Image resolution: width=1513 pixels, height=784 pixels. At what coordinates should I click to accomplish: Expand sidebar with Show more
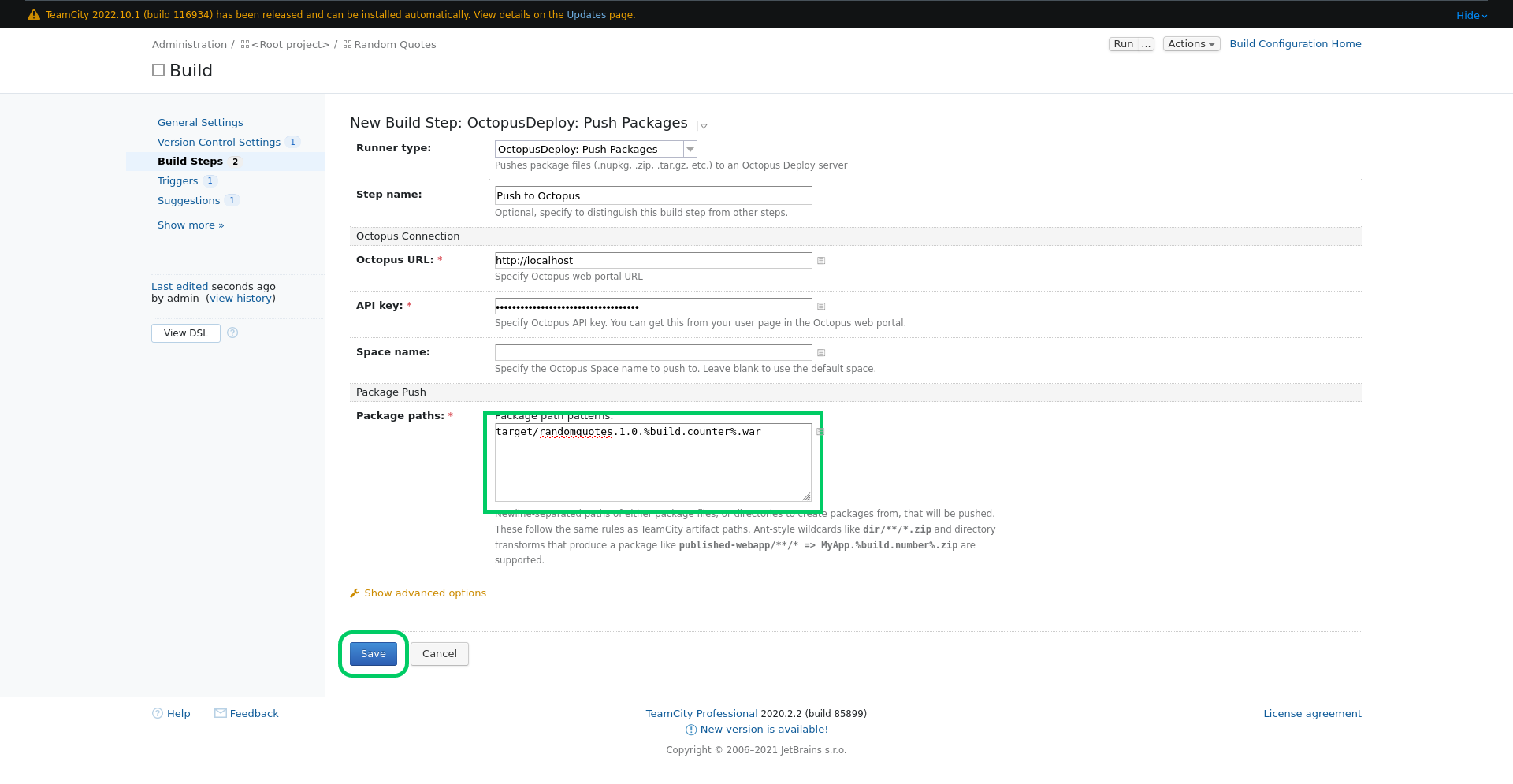[191, 225]
